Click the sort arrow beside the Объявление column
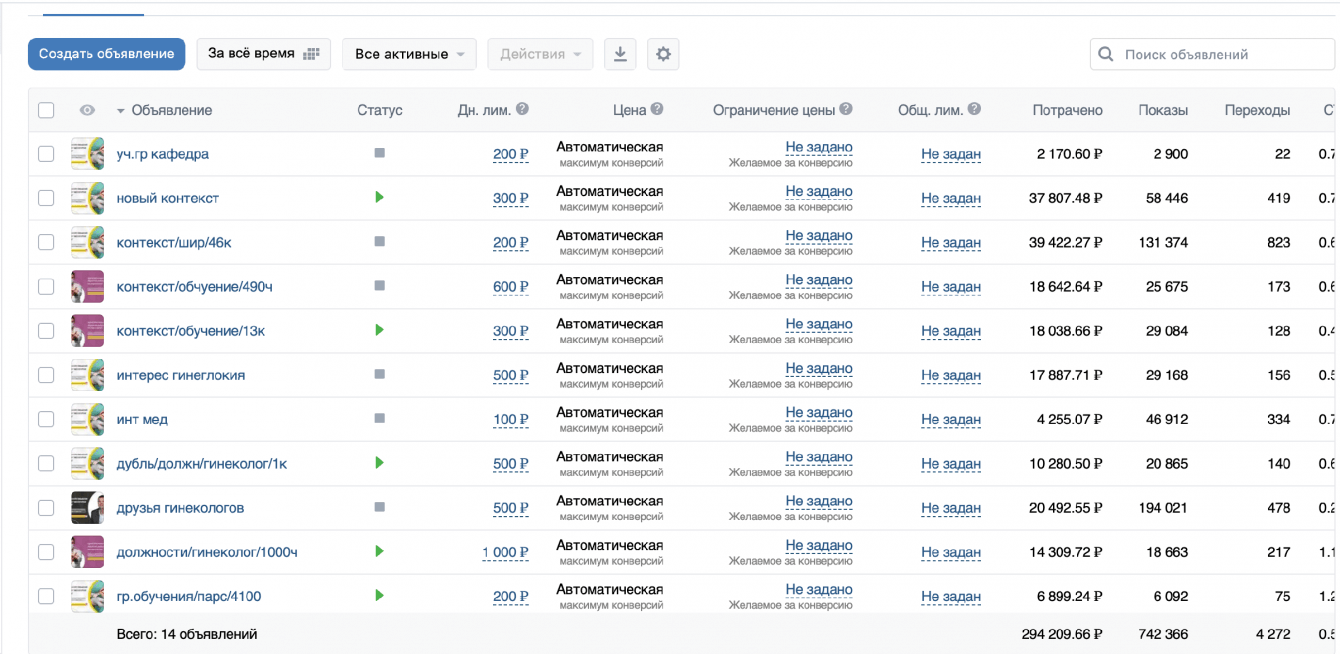This screenshot has height=654, width=1340. coord(121,111)
